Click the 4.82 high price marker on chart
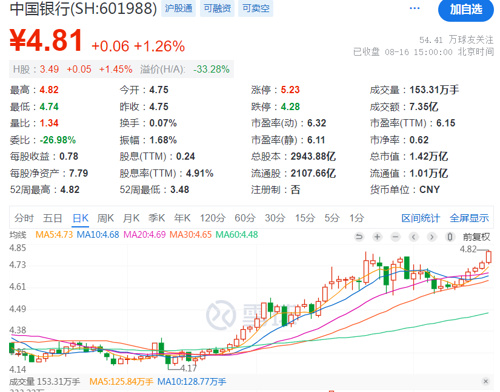This screenshot has height=392, width=500. [469, 249]
